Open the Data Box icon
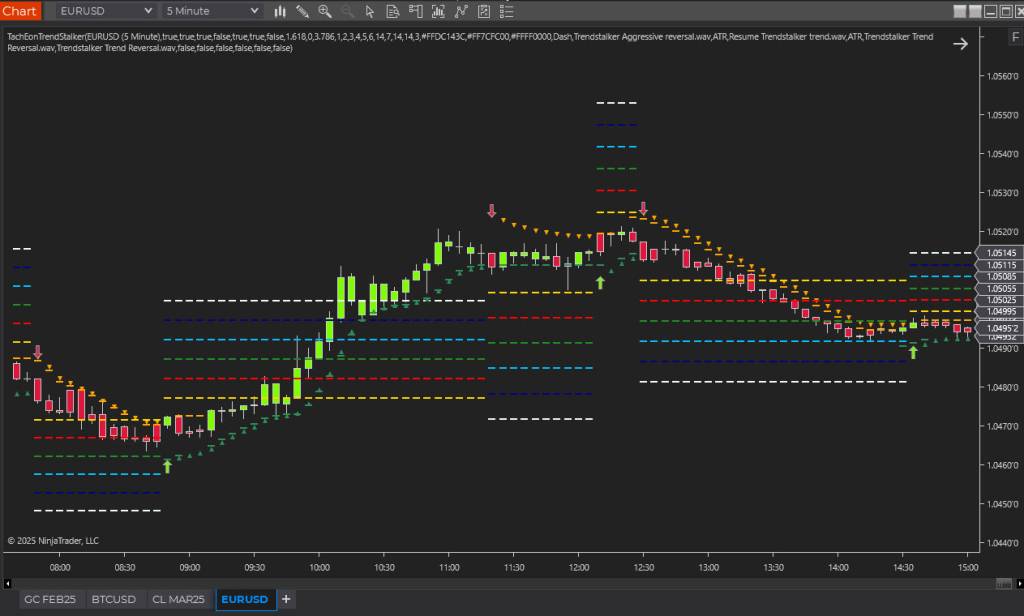The width and height of the screenshot is (1024, 616). pos(392,12)
